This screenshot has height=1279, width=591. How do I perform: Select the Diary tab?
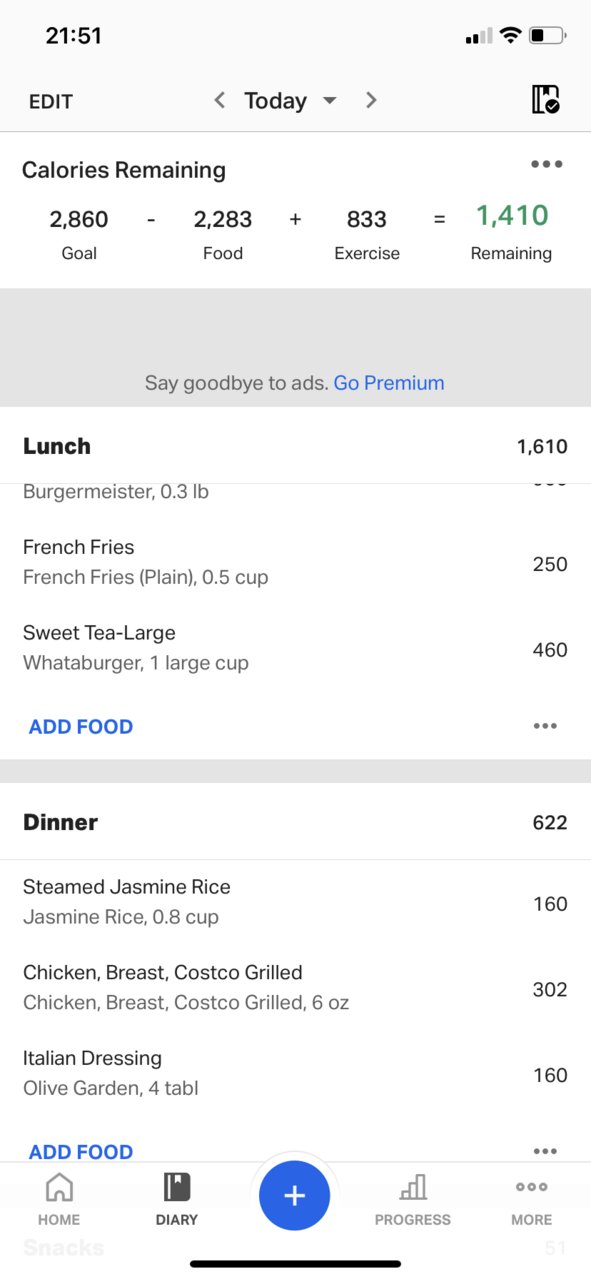pos(177,1199)
